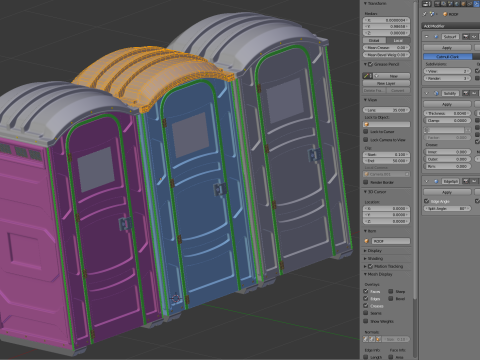This screenshot has height=360, width=480.
Task: Open the Render Layers properties tab icon
Action: (x=444, y=4)
